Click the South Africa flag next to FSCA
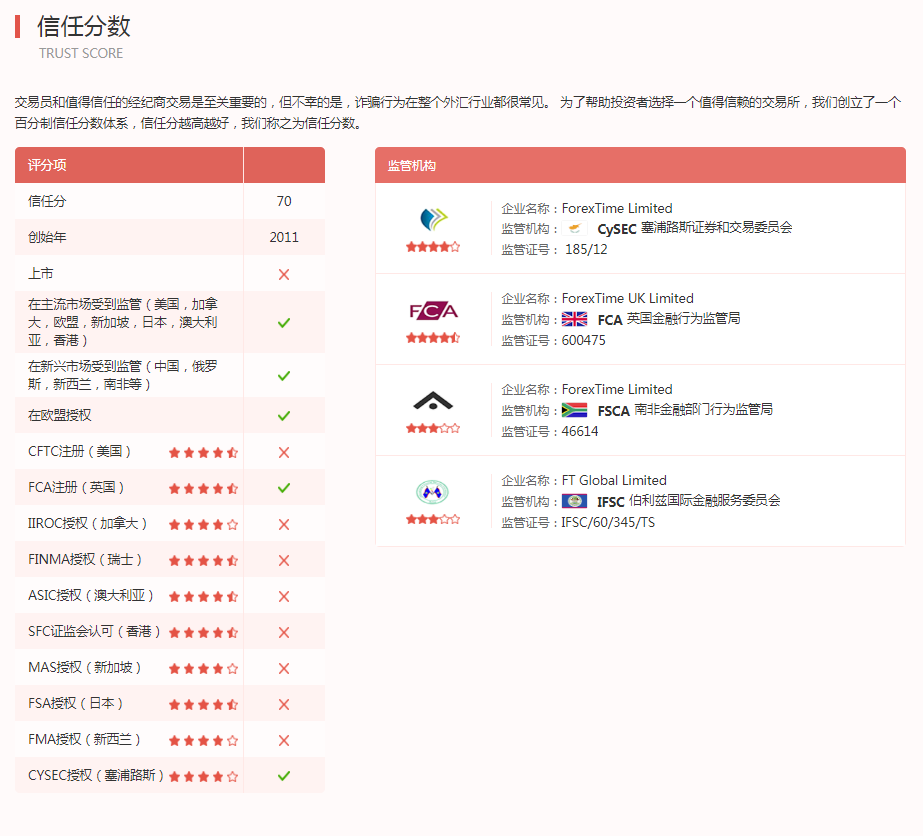Viewport: 923px width, 836px height. [x=575, y=410]
